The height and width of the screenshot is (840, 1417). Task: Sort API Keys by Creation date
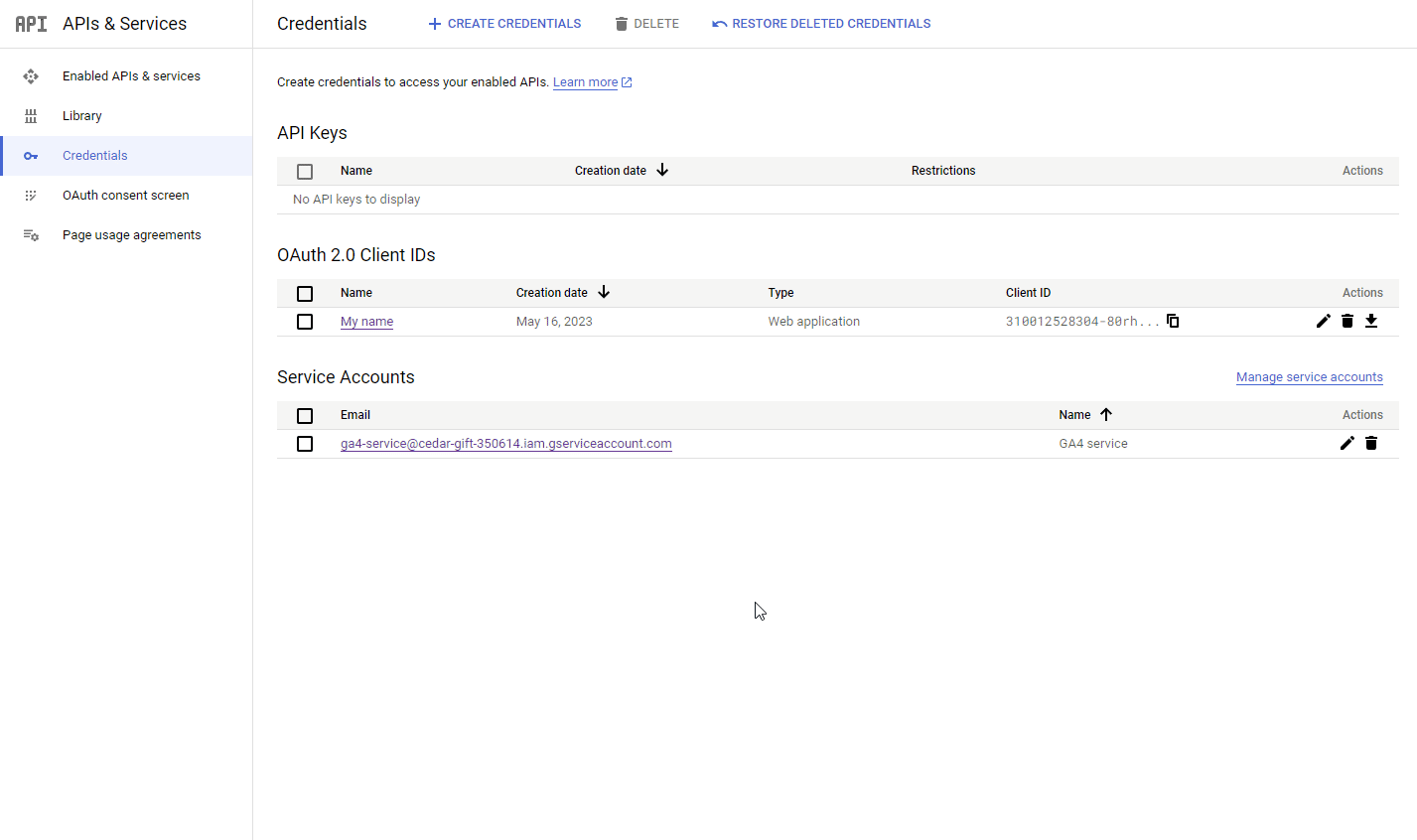620,170
